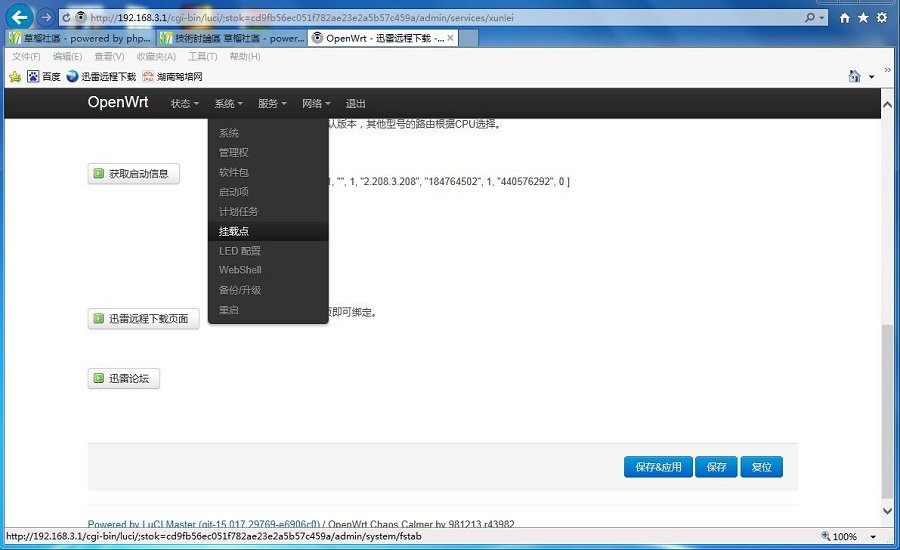Click the browser back arrow button
The height and width of the screenshot is (550, 900).
(19, 18)
